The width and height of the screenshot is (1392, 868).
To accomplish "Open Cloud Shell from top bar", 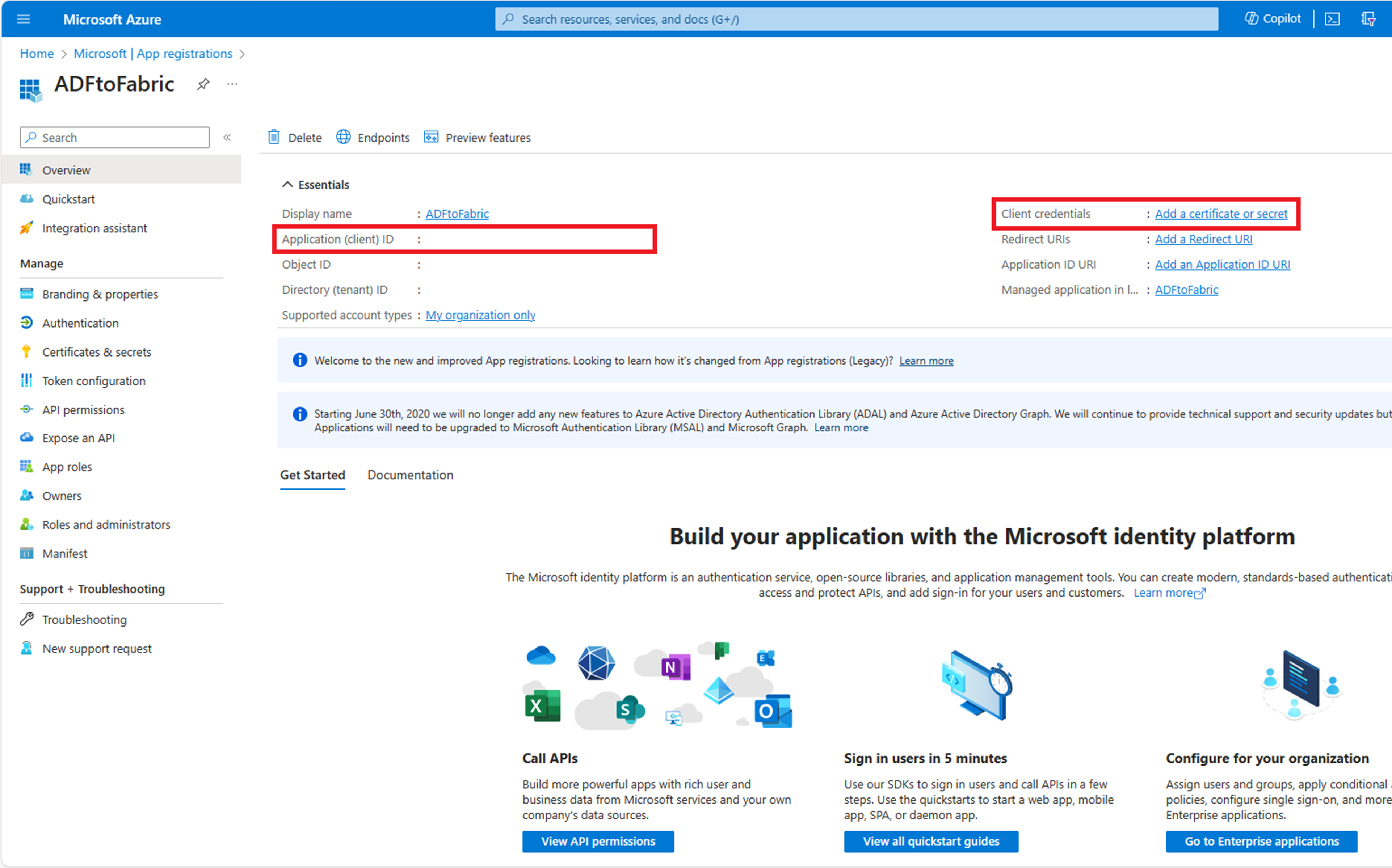I will click(1332, 19).
